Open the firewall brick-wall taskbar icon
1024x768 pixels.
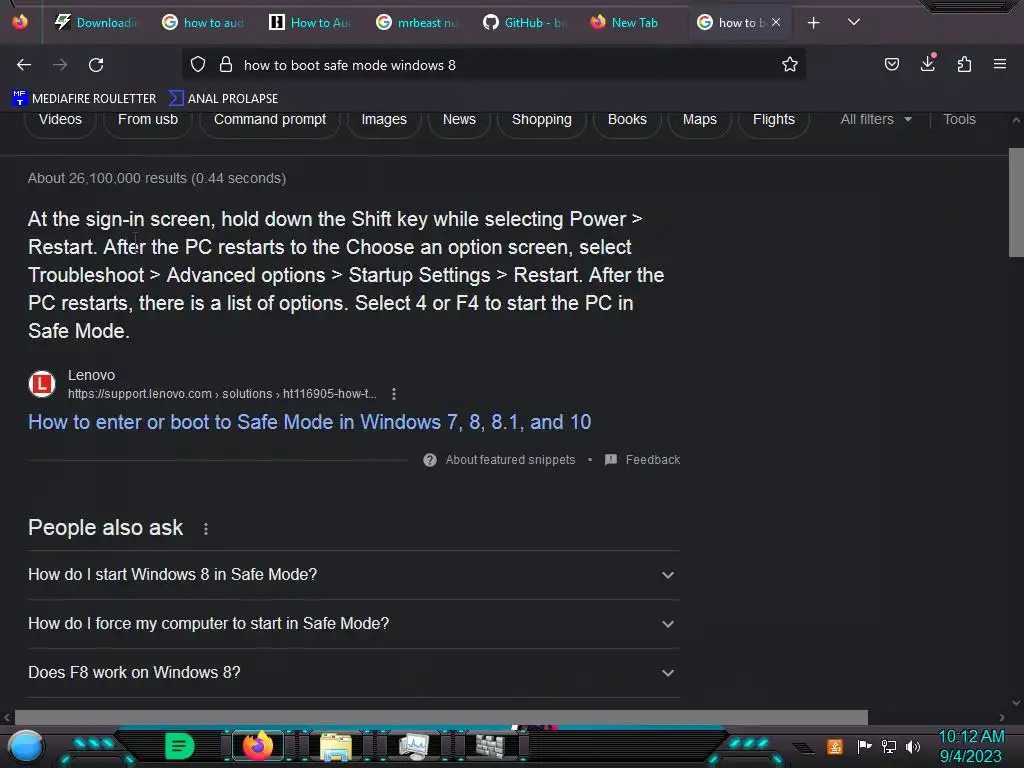click(490, 746)
